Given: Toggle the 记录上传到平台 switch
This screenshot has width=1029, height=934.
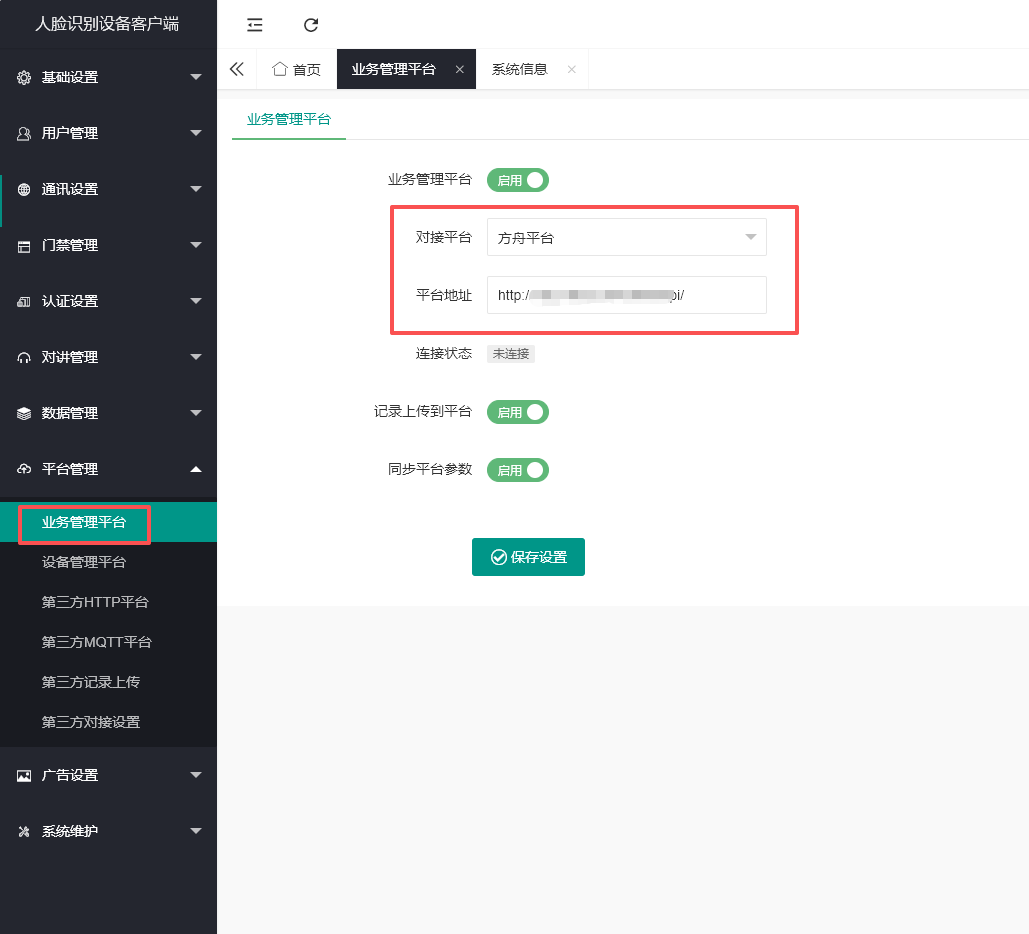Looking at the screenshot, I should [518, 412].
